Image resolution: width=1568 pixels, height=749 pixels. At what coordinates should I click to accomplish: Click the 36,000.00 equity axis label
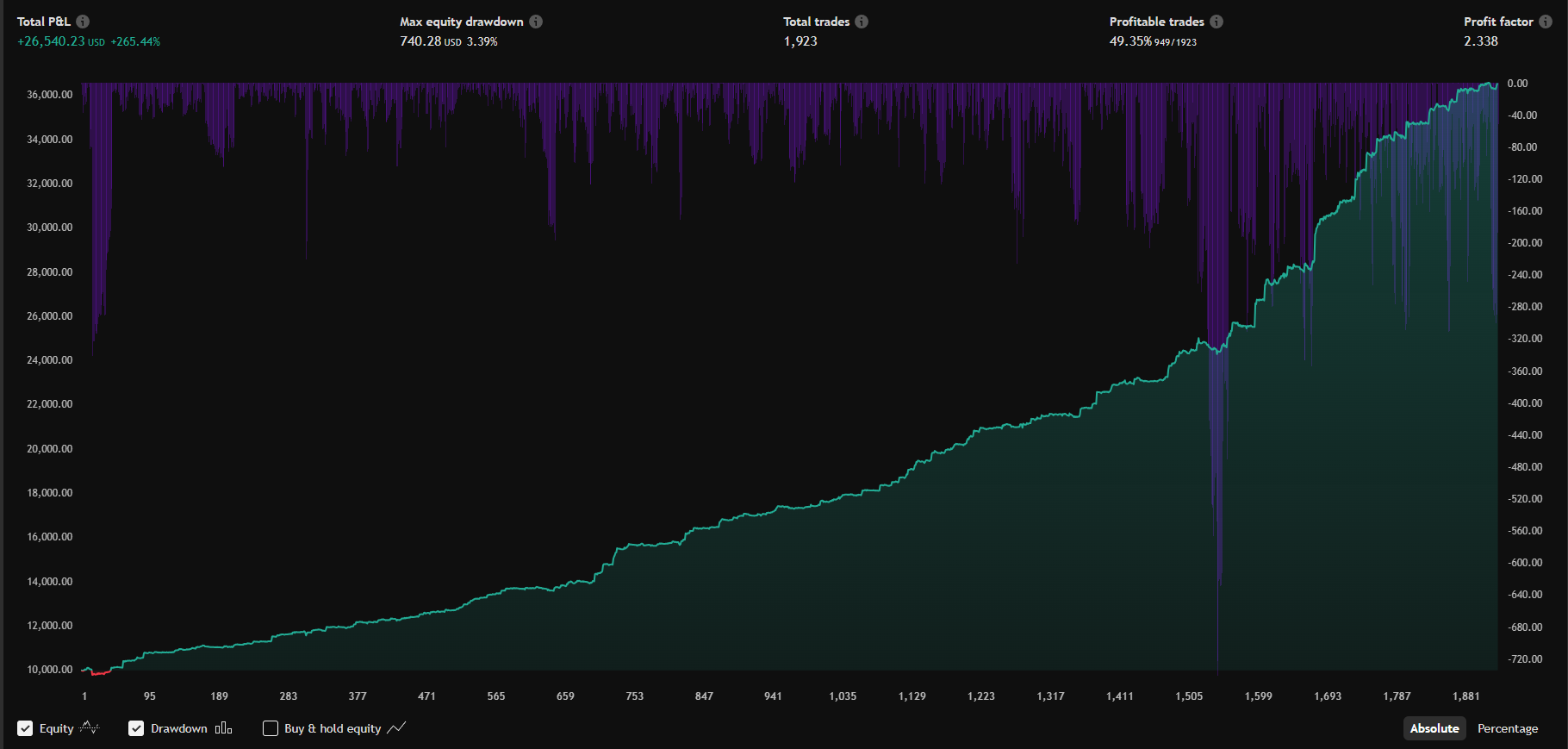pos(50,95)
